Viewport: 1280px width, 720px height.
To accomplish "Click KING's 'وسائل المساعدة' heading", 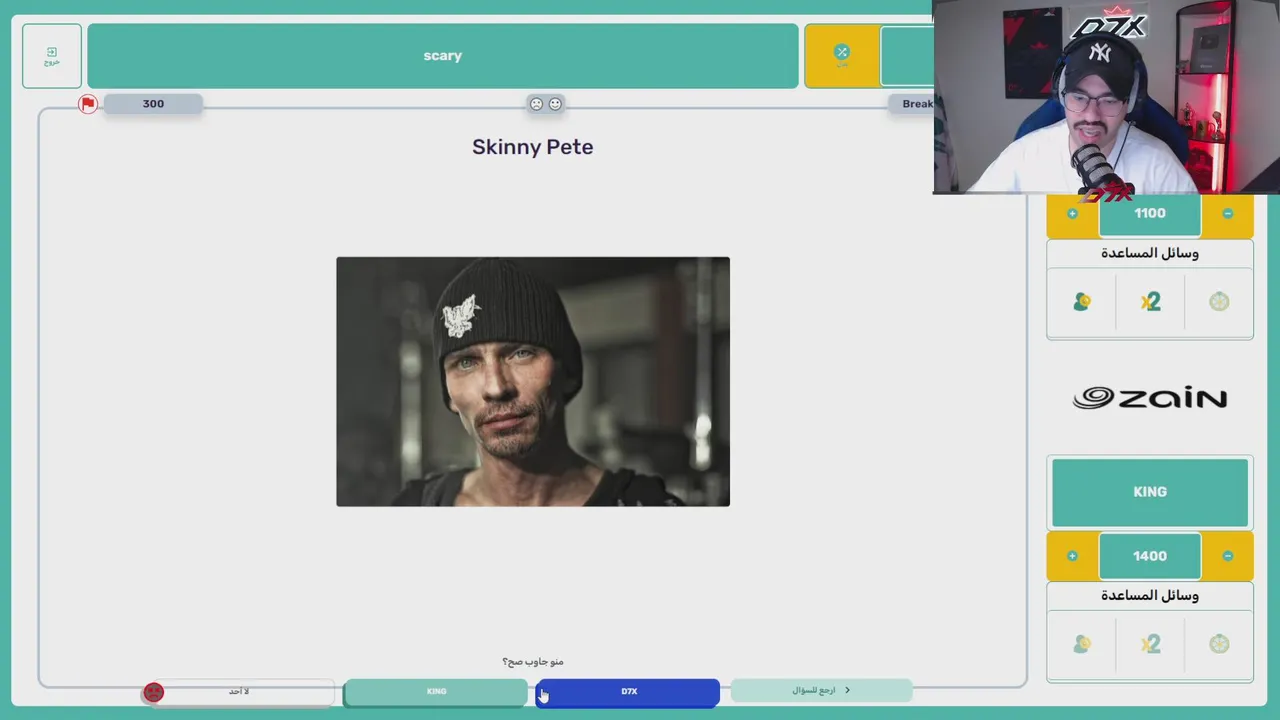I will tap(1150, 596).
